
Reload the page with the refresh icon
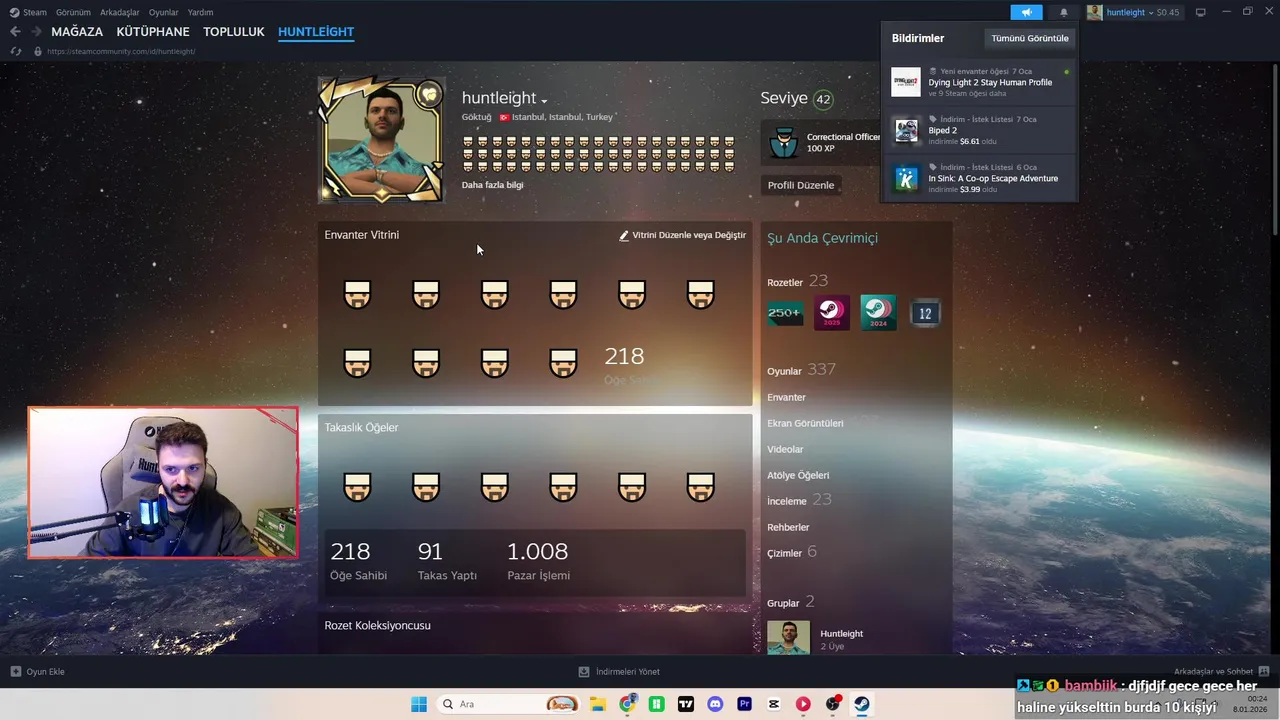point(15,51)
